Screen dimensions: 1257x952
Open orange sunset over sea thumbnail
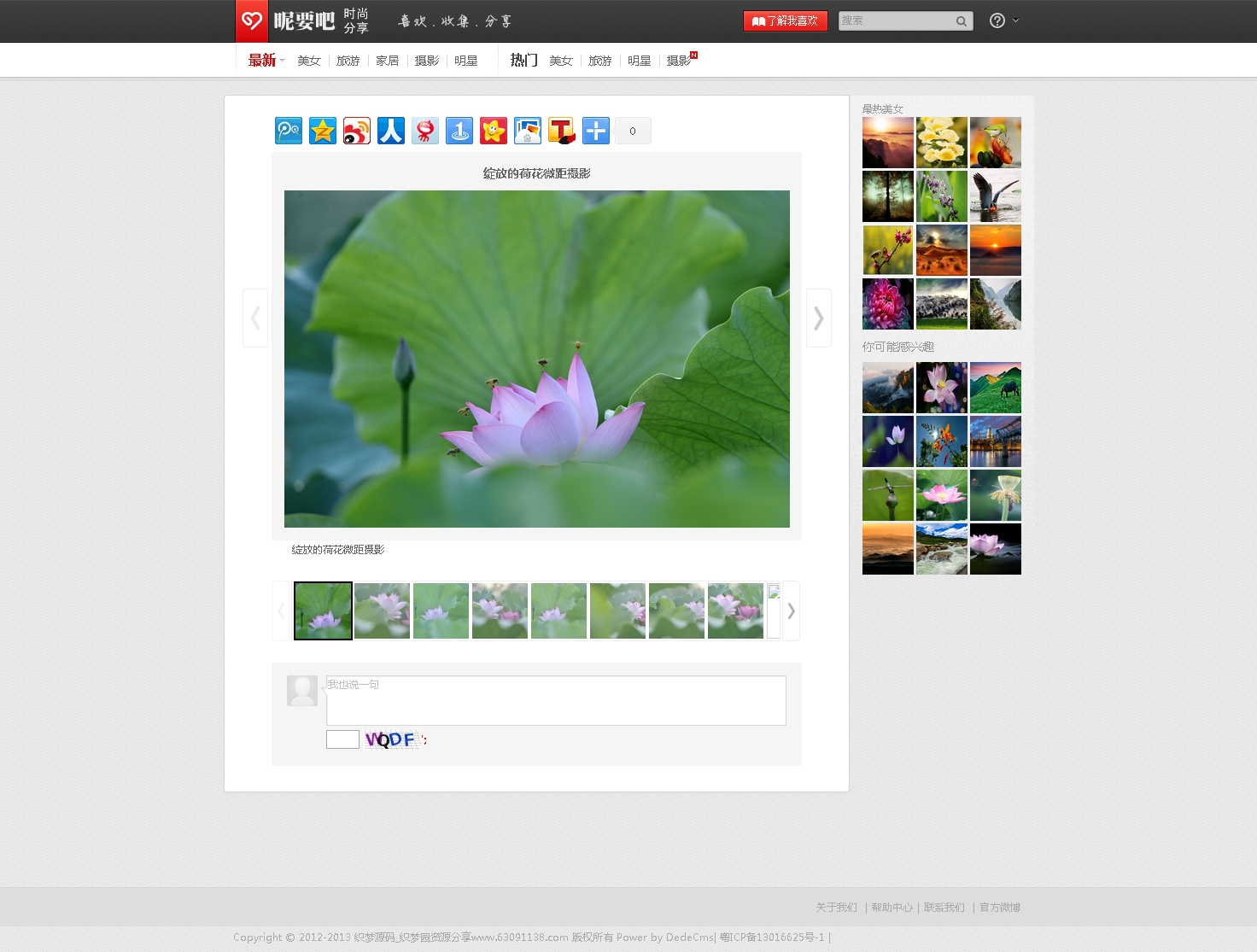point(996,250)
